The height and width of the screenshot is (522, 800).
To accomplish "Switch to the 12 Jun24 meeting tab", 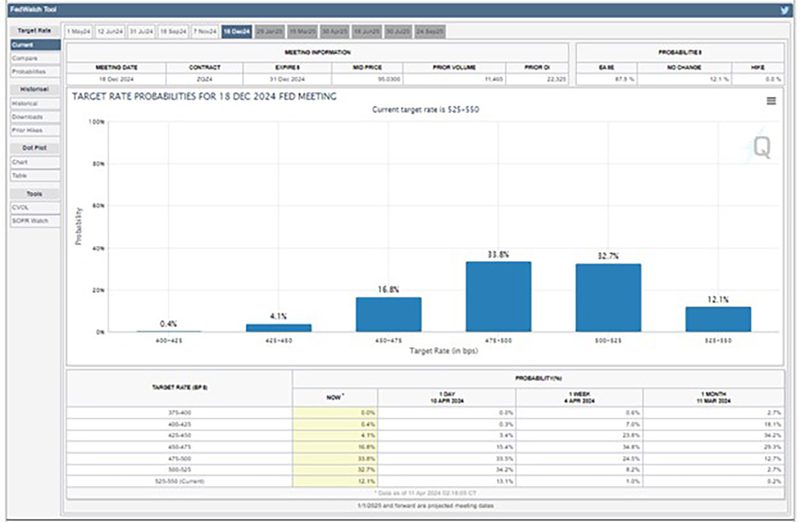I will point(110,31).
